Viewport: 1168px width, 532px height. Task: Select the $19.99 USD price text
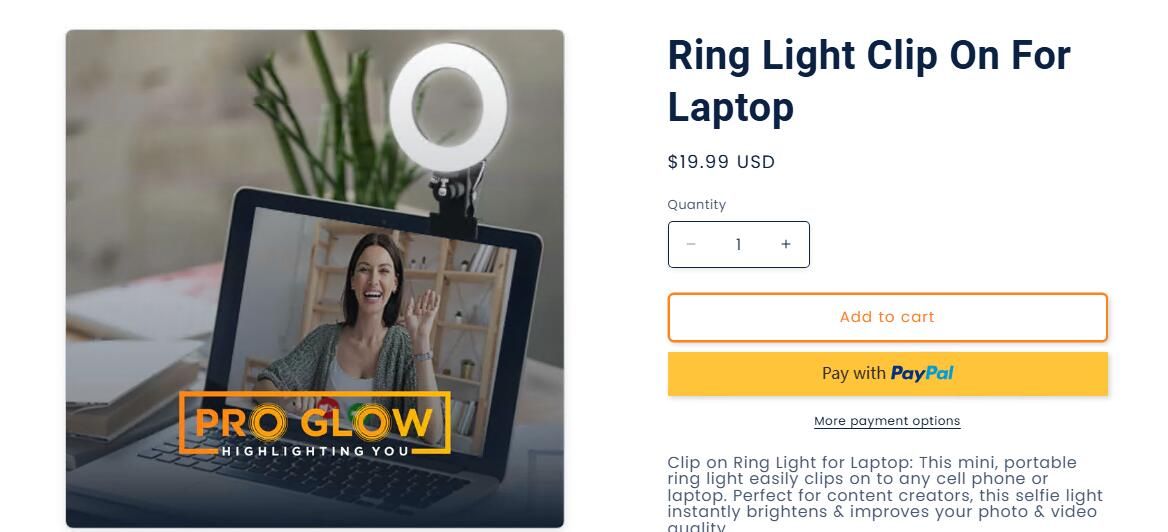pos(721,162)
